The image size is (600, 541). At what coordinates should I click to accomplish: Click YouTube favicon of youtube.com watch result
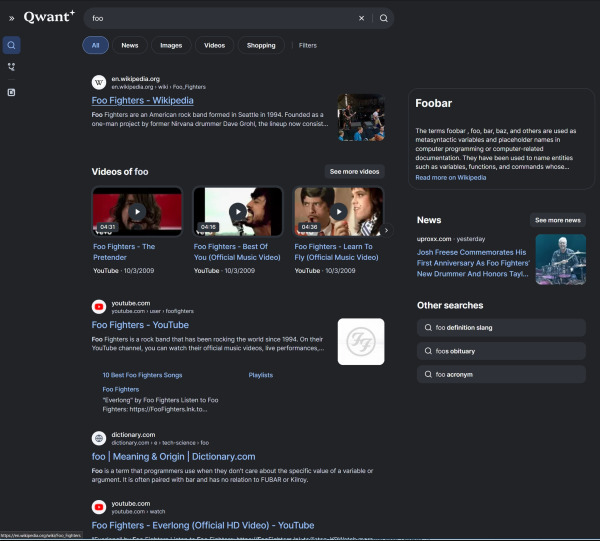click(x=99, y=507)
